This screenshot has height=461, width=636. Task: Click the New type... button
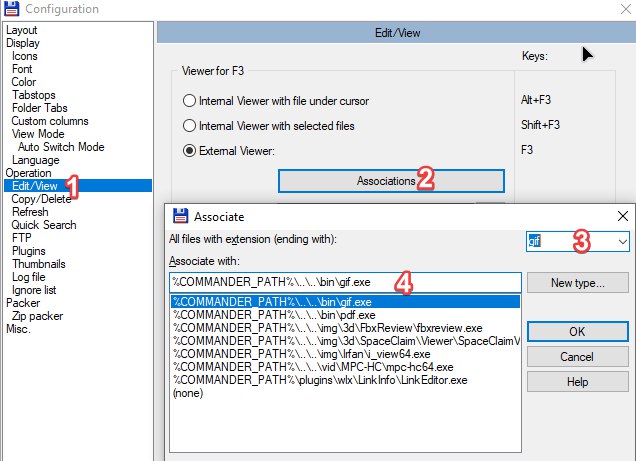[578, 283]
